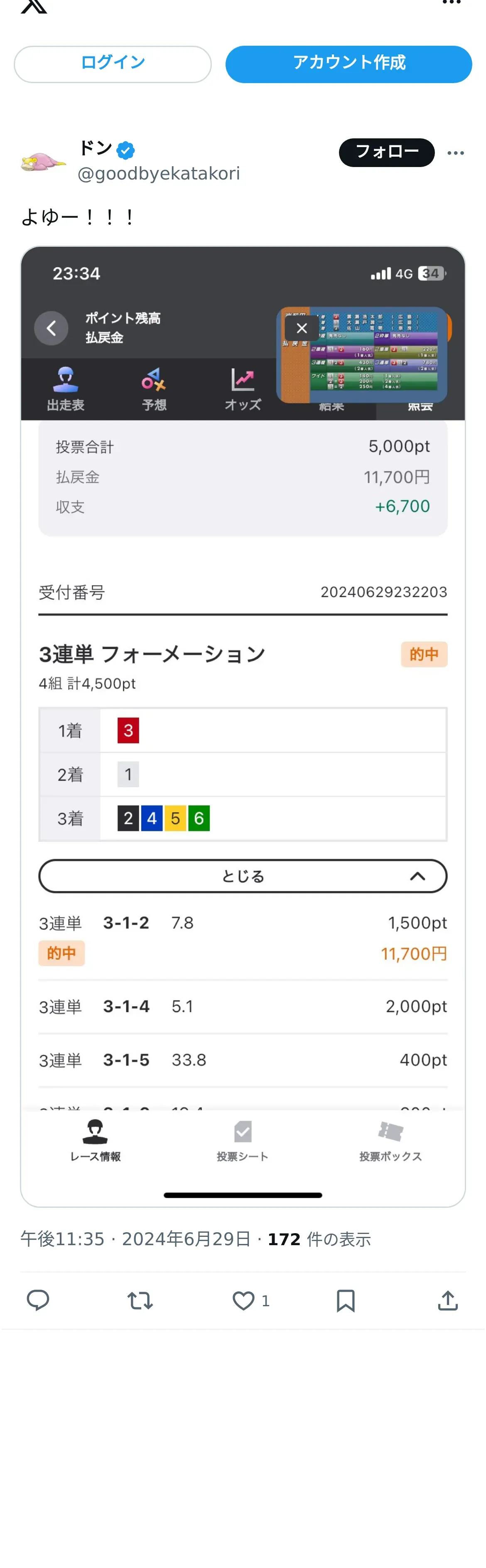Follow the user with フォロー button
The width and height of the screenshot is (486, 1568).
click(386, 152)
